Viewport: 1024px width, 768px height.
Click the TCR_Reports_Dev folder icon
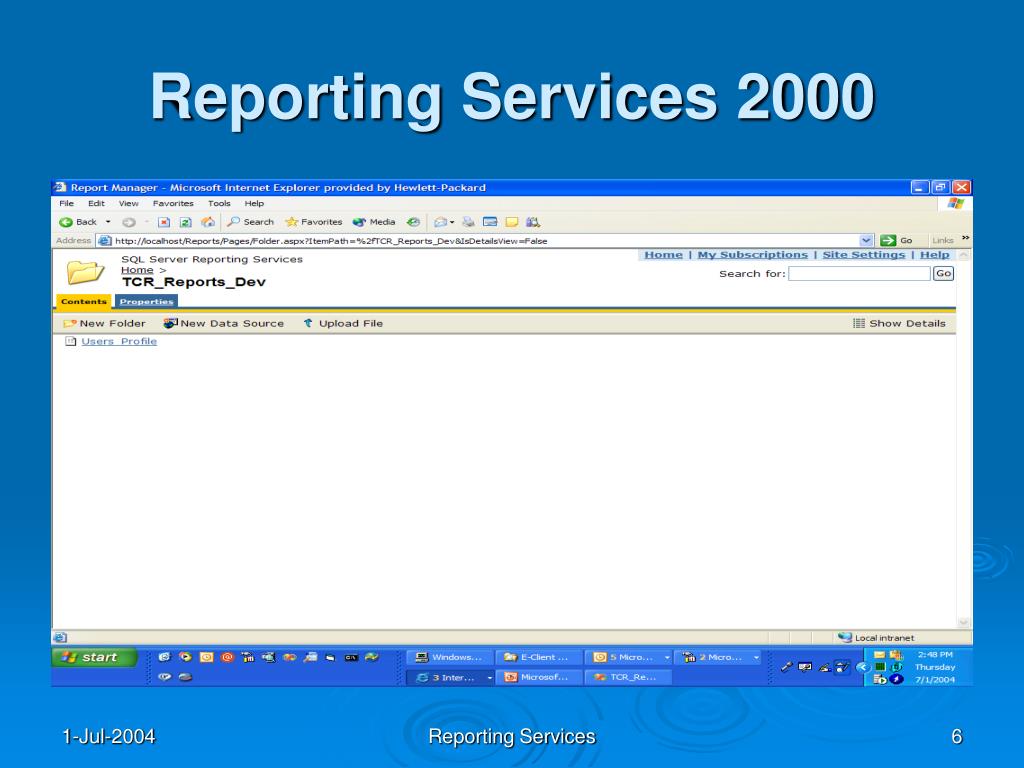point(86,271)
